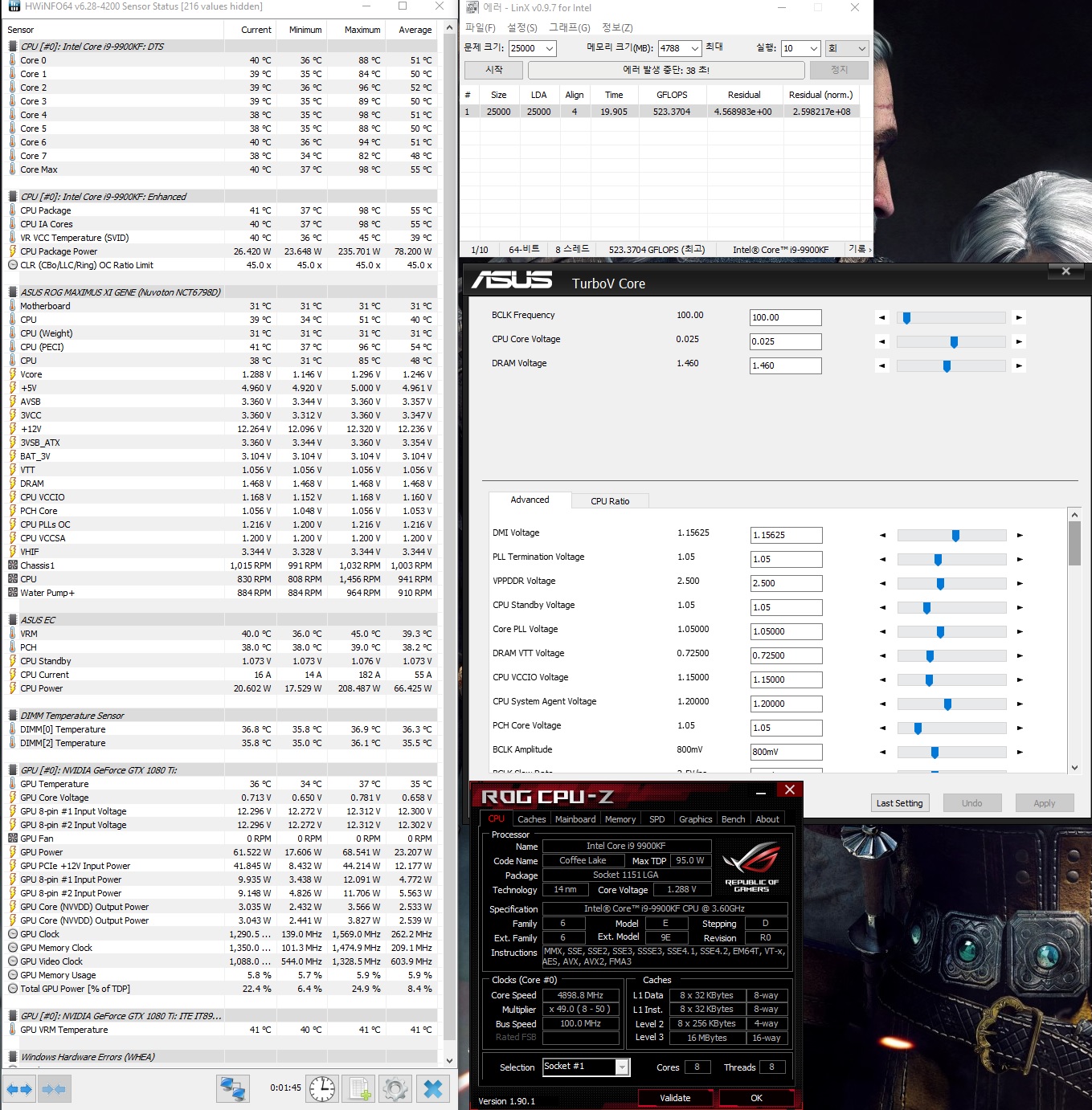Click the CPU Core Voltage slider
The width and height of the screenshot is (1092, 1110).
951,342
